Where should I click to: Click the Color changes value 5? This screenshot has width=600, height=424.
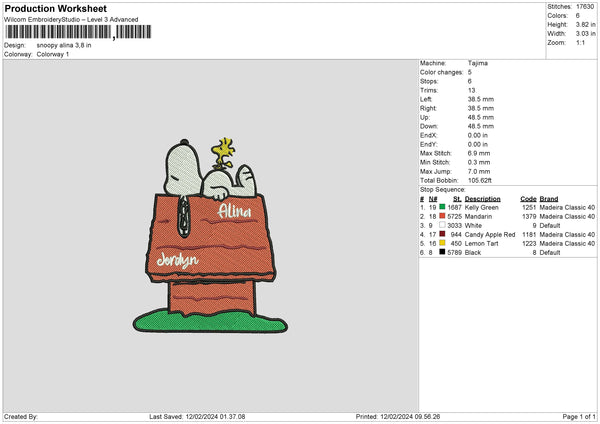click(x=470, y=72)
